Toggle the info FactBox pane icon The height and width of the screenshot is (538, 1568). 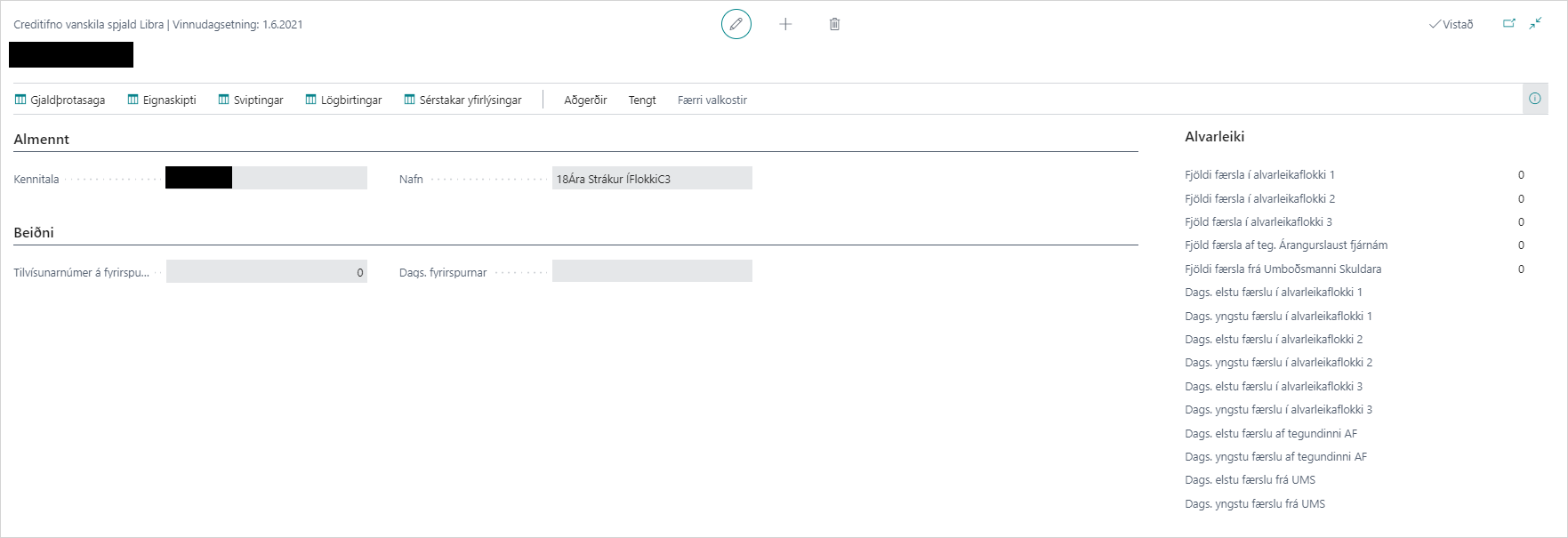[1534, 99]
